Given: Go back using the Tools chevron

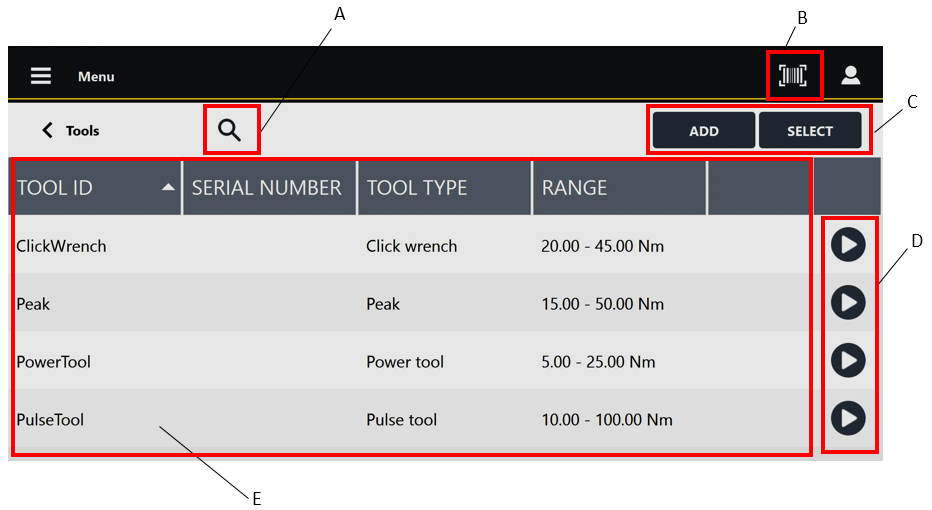Looking at the screenshot, I should [x=47, y=130].
